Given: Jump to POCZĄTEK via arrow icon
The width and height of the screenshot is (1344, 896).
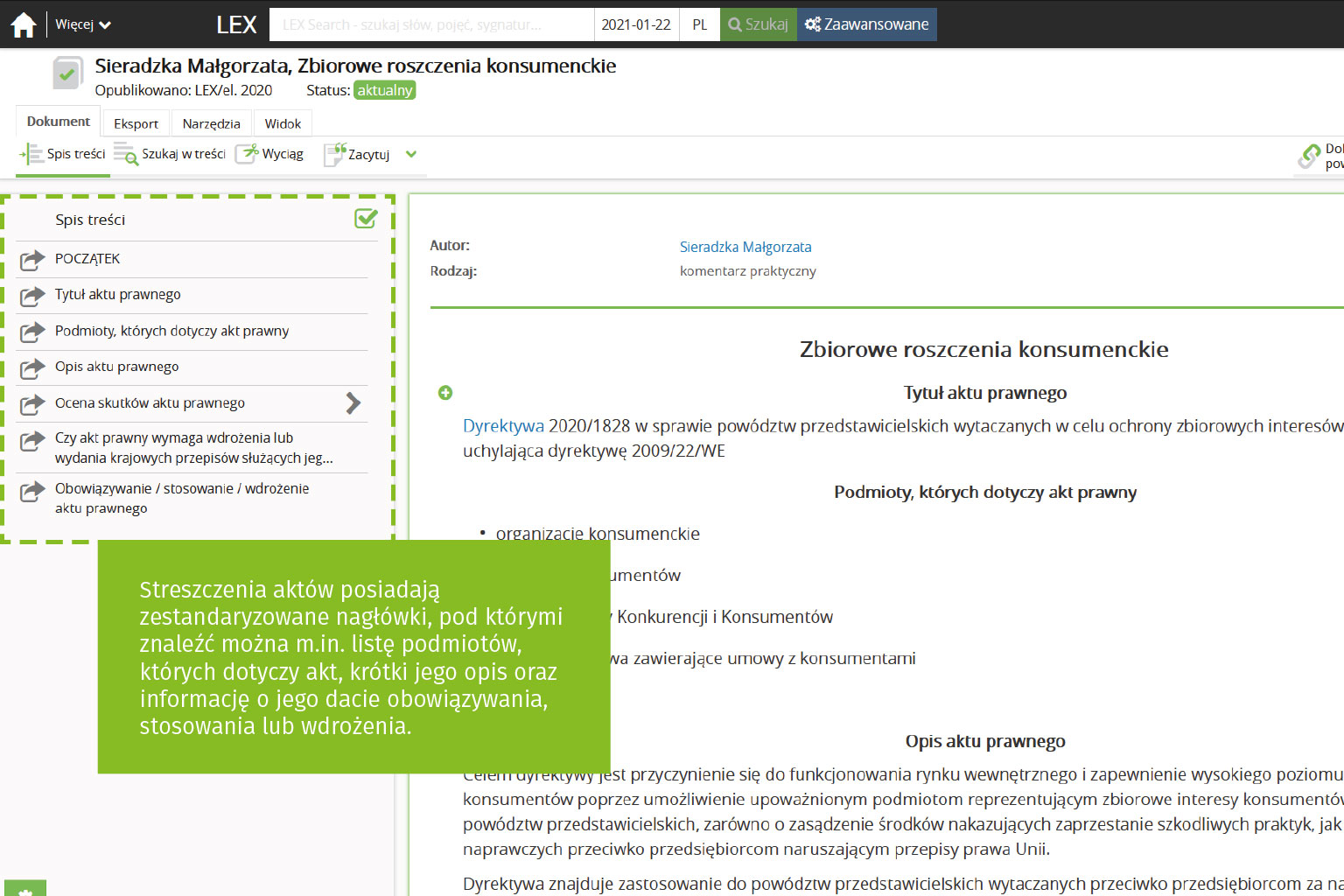Looking at the screenshot, I should pyautogui.click(x=32, y=260).
